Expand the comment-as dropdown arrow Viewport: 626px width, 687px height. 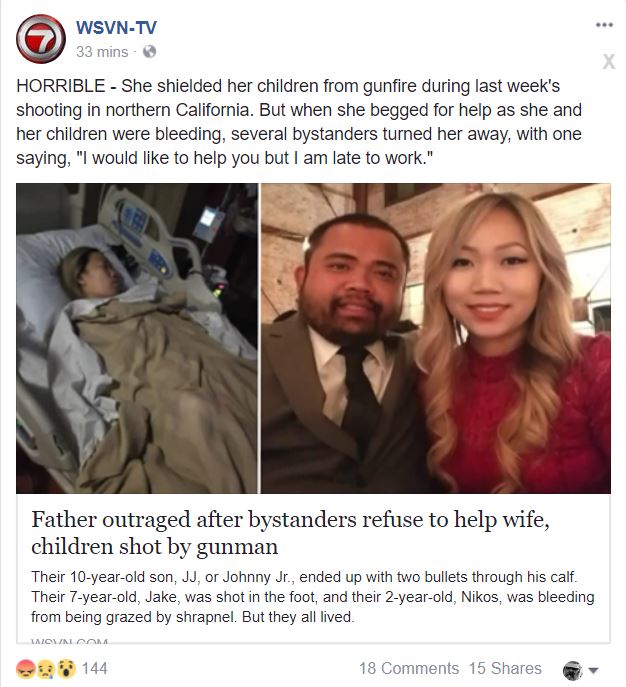pos(593,670)
